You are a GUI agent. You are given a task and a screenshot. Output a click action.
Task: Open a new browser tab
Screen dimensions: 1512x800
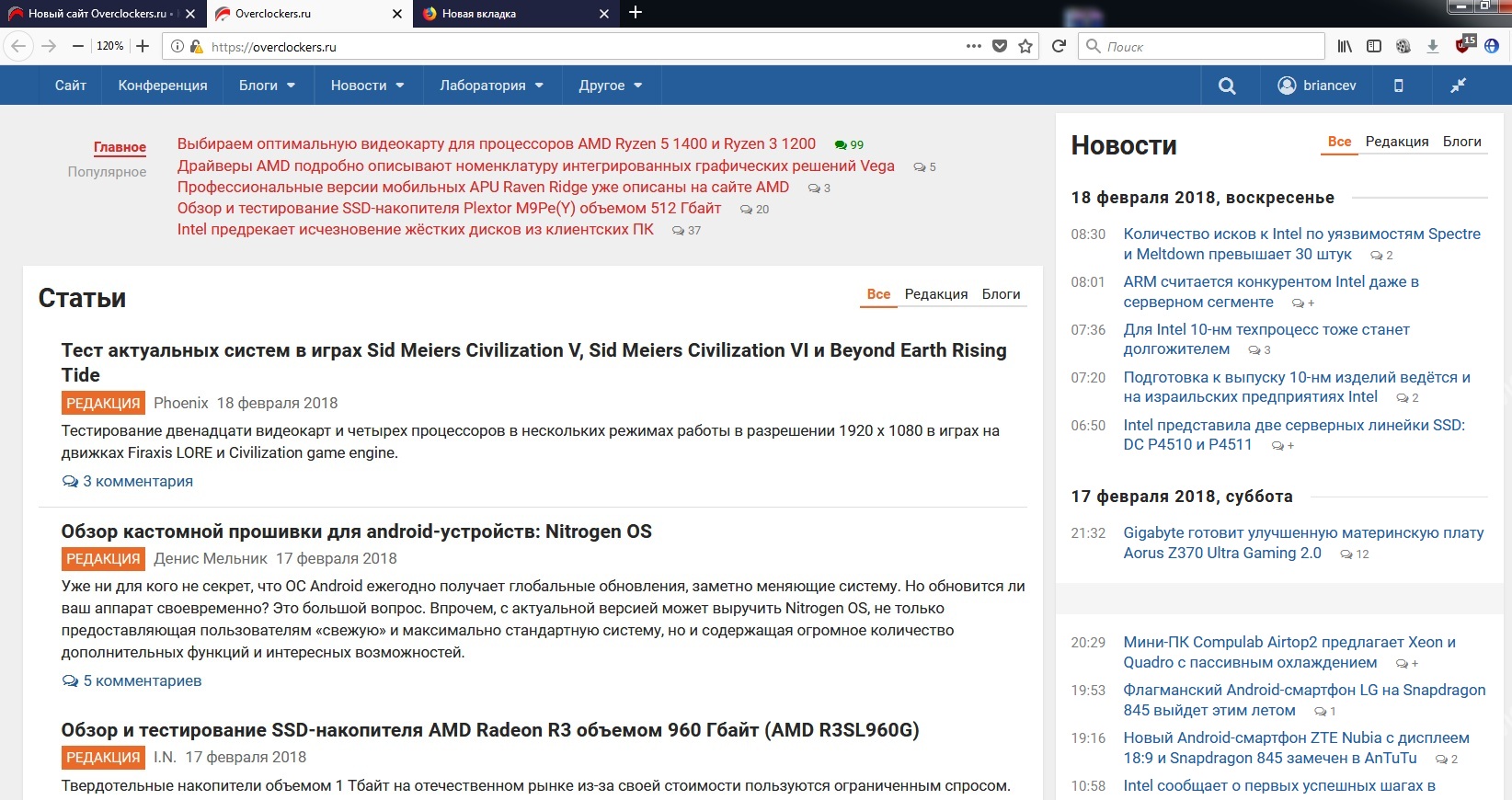[x=636, y=13]
